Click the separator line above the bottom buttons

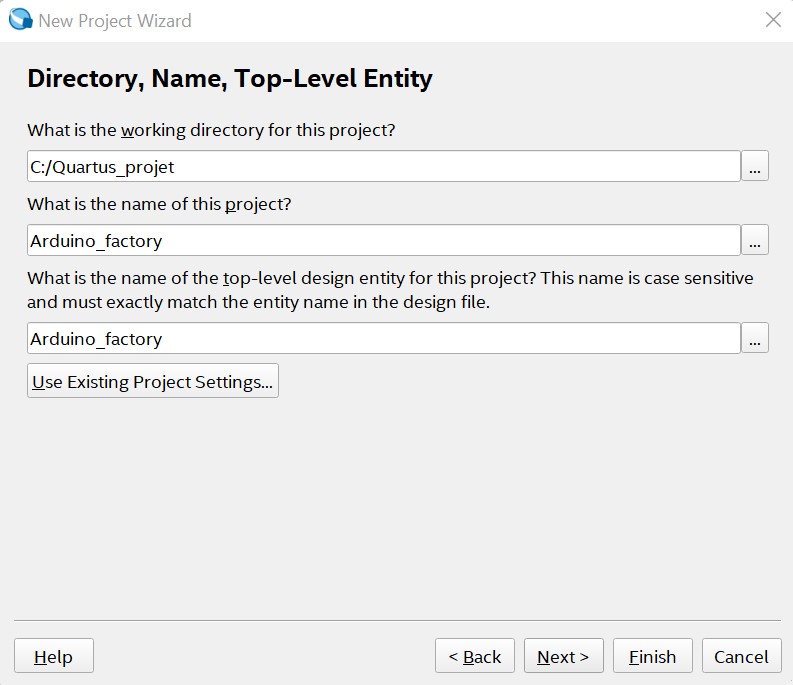396,620
